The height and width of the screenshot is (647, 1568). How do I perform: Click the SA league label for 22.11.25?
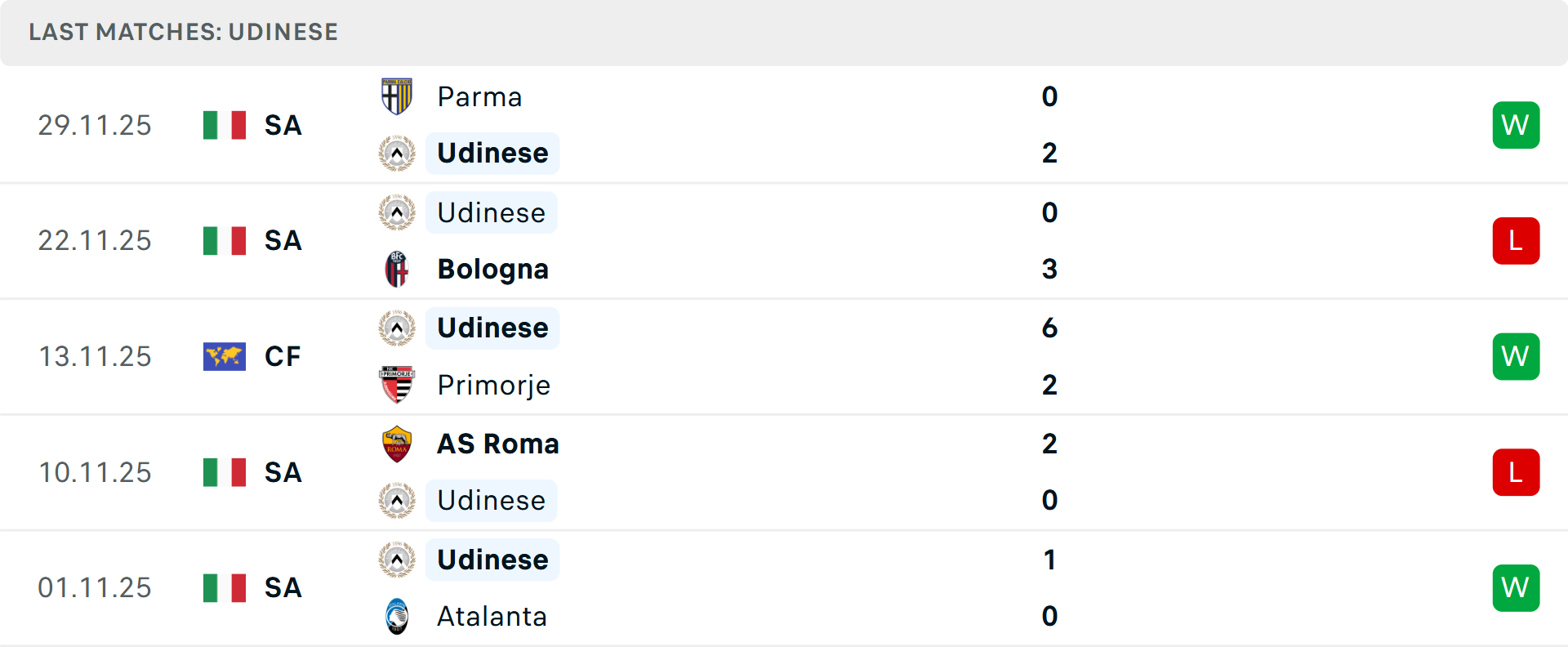point(283,240)
